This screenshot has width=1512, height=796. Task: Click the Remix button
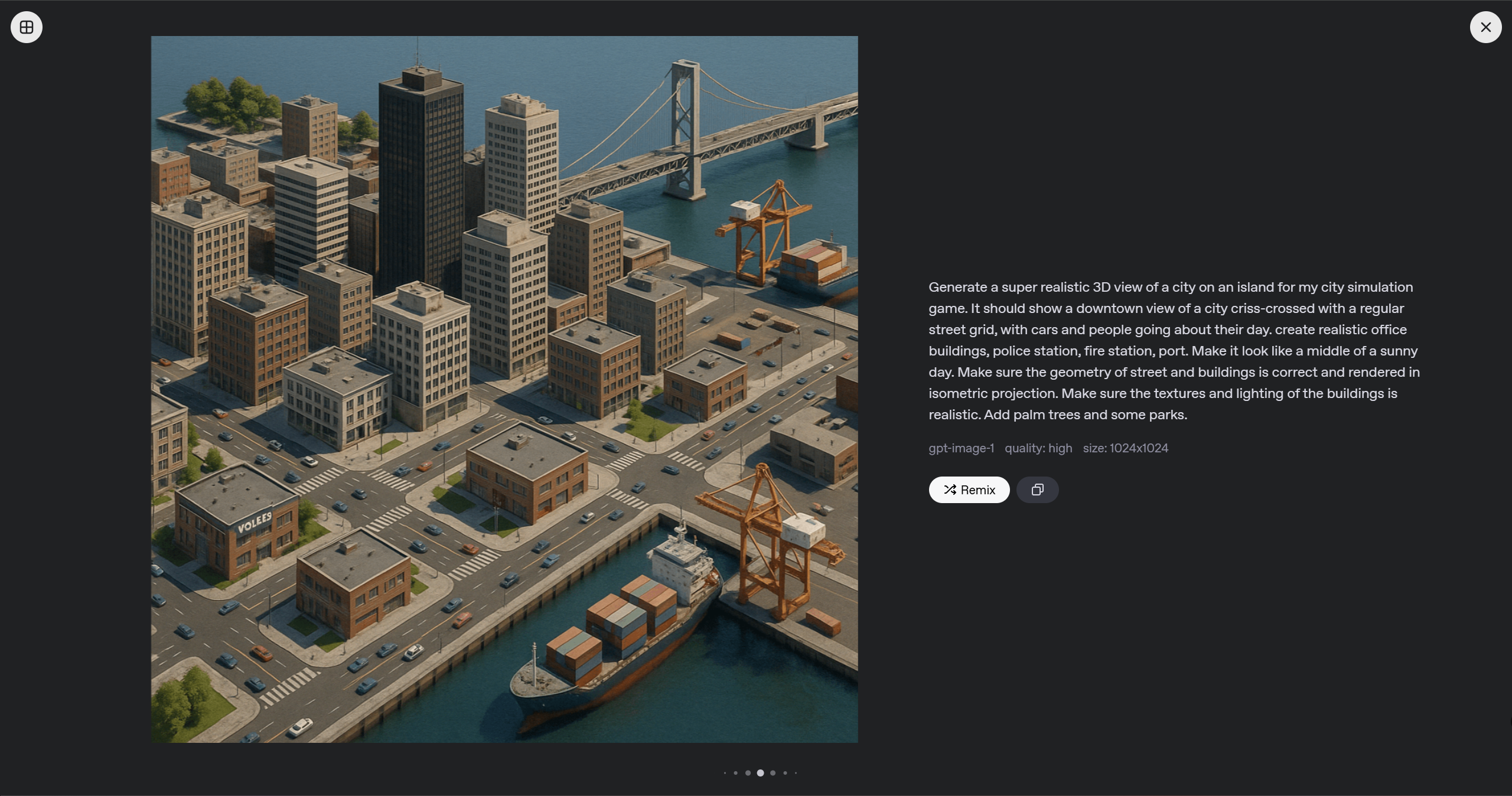pos(969,490)
